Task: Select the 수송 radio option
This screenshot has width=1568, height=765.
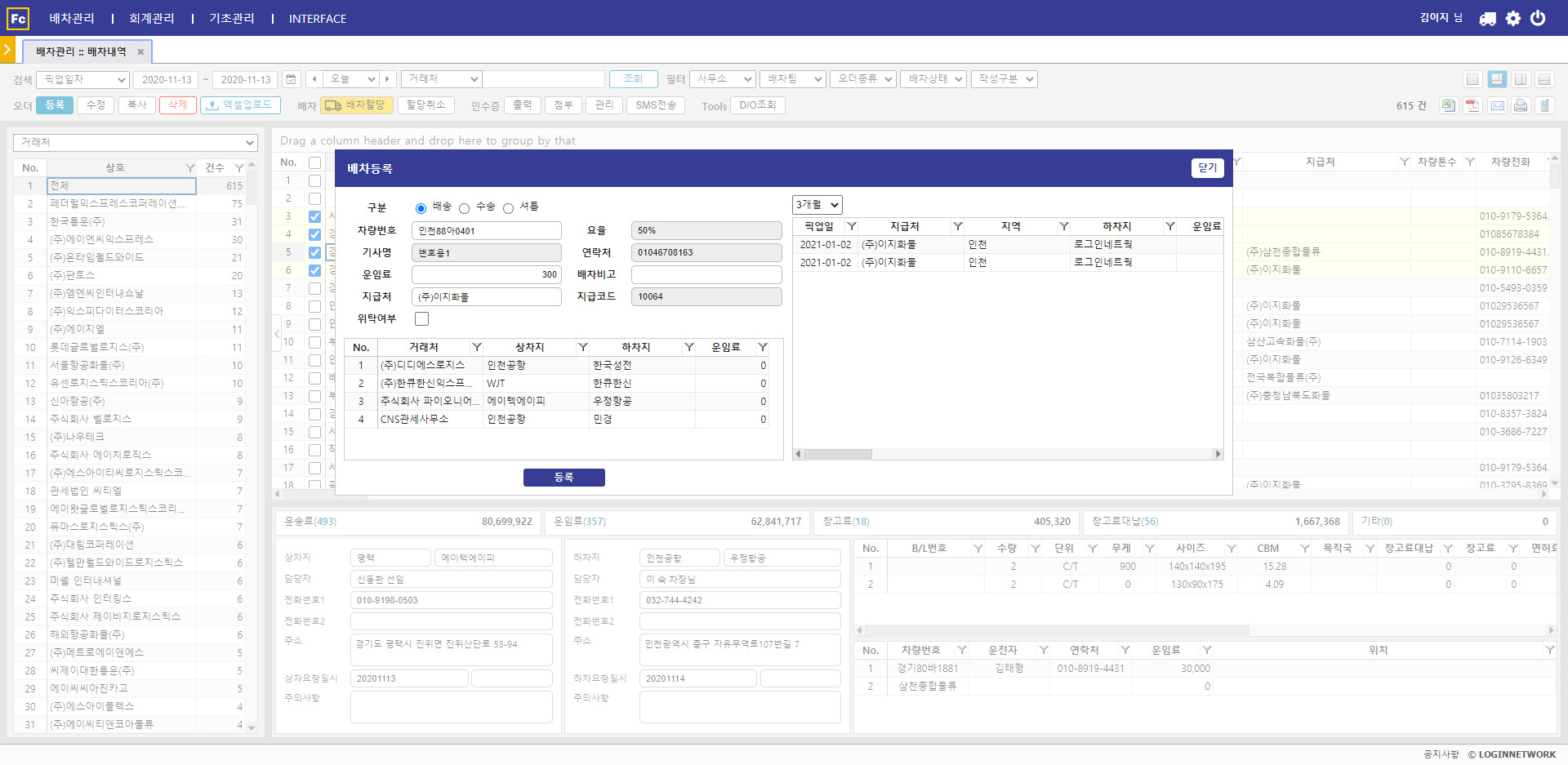Action: pos(464,208)
